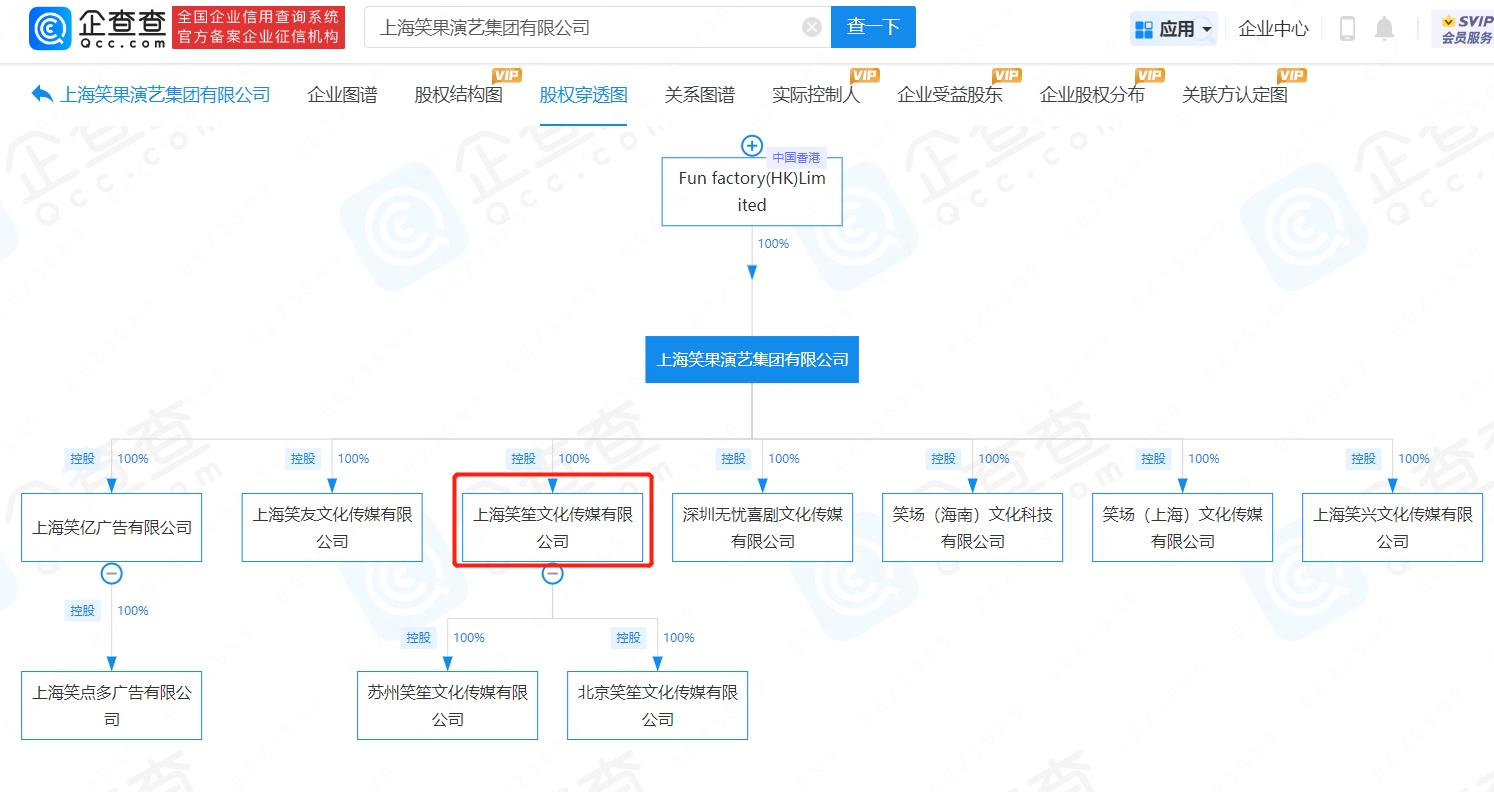
Task: Open 上海笑点多广告有限公司 node
Action: (112, 705)
